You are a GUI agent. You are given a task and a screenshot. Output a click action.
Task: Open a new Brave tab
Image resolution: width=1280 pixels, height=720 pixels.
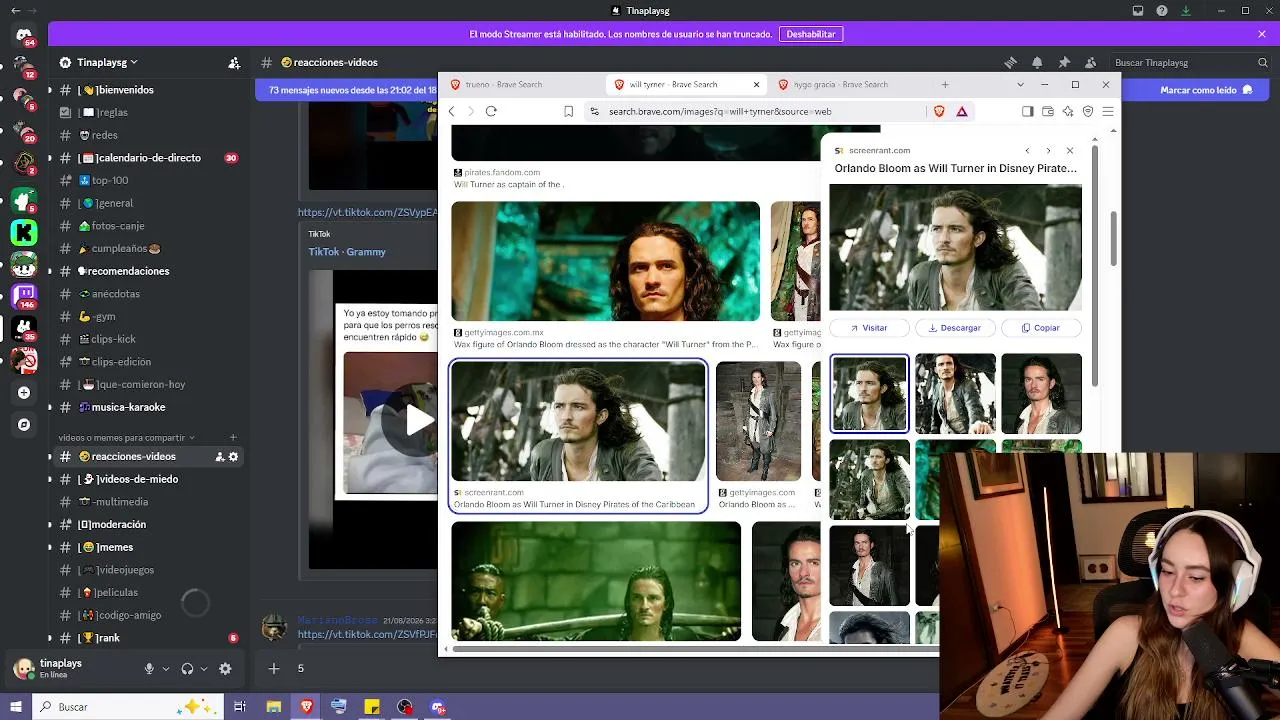pyautogui.click(x=945, y=85)
